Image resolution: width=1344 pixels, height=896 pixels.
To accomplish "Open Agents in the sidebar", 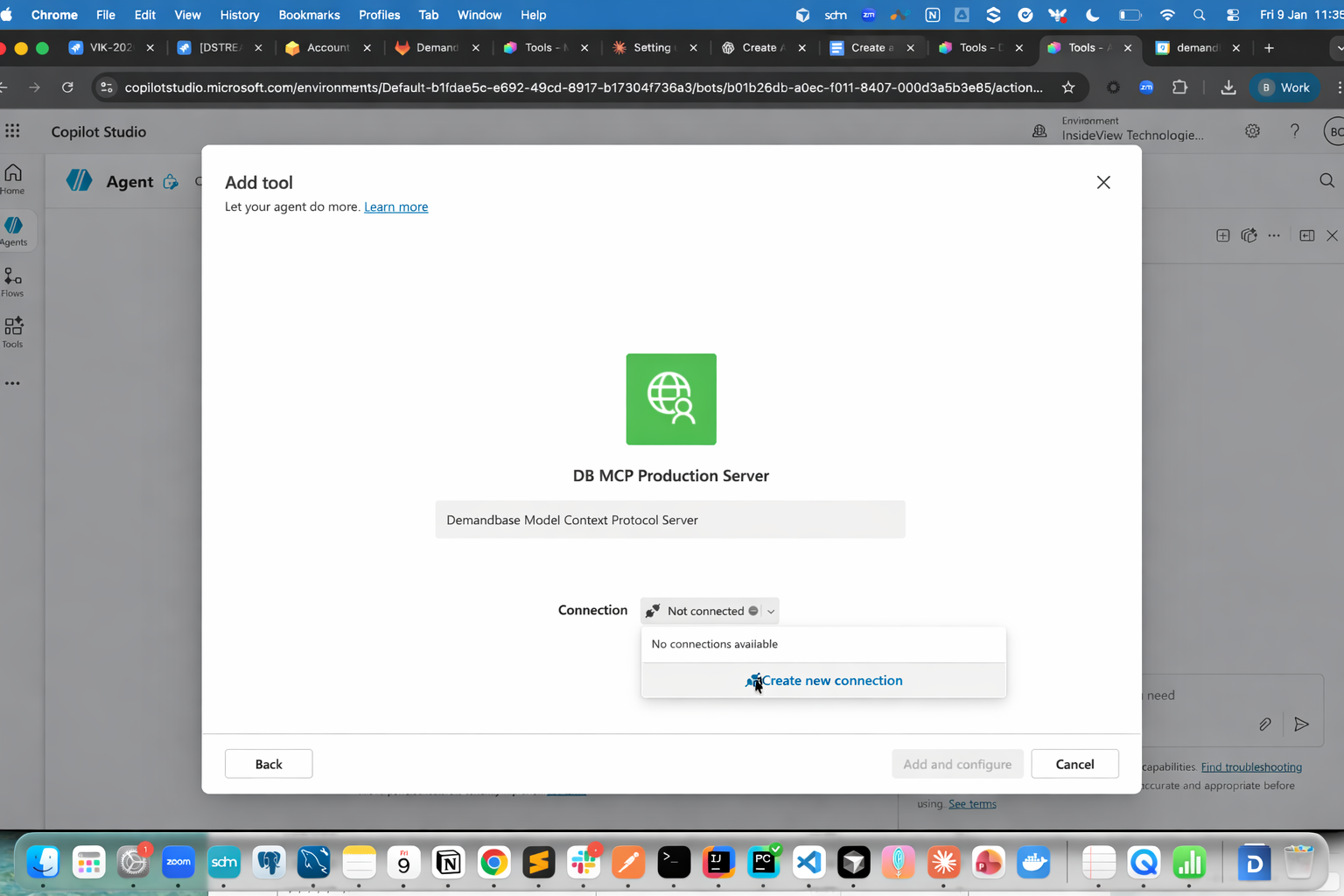I will point(14,231).
